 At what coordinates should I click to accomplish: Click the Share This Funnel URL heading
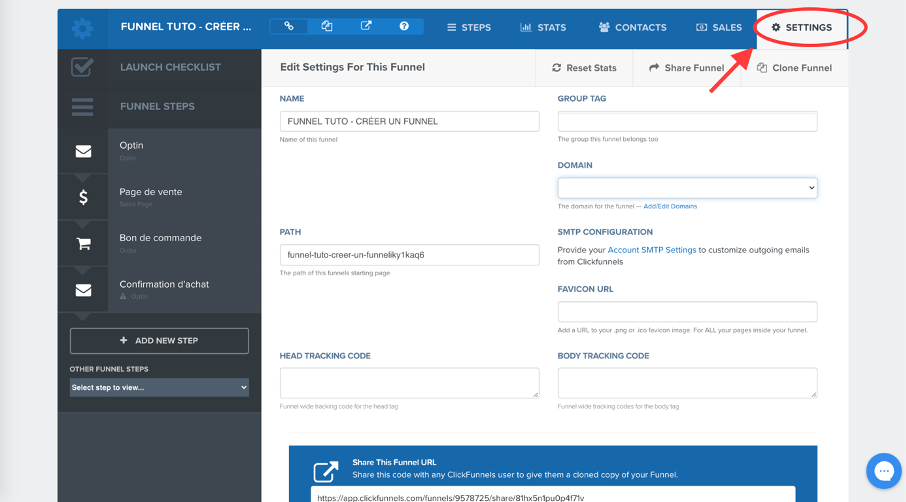[394, 462]
